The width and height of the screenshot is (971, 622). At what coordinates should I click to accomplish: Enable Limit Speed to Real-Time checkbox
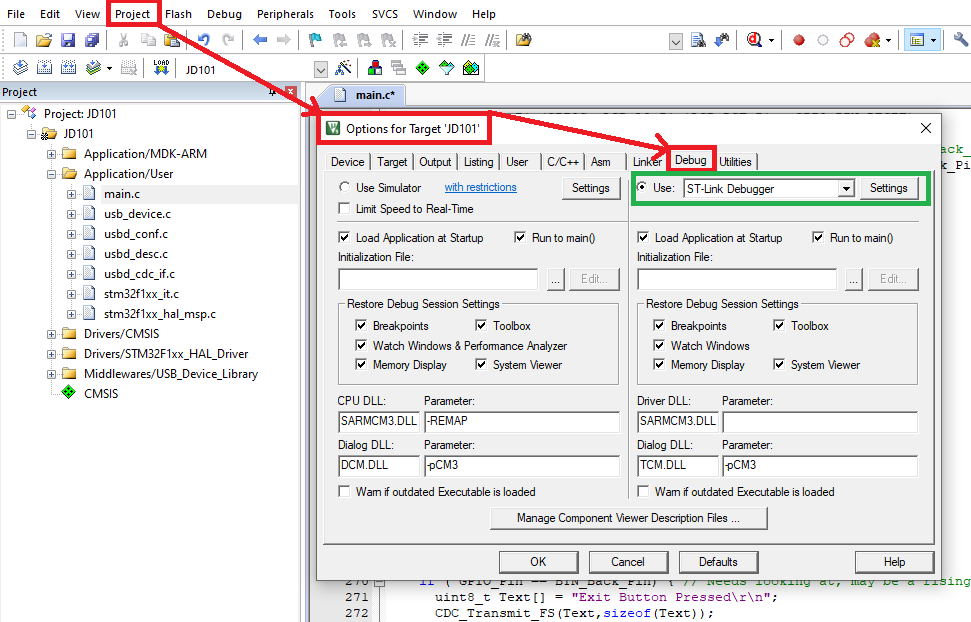coord(345,209)
